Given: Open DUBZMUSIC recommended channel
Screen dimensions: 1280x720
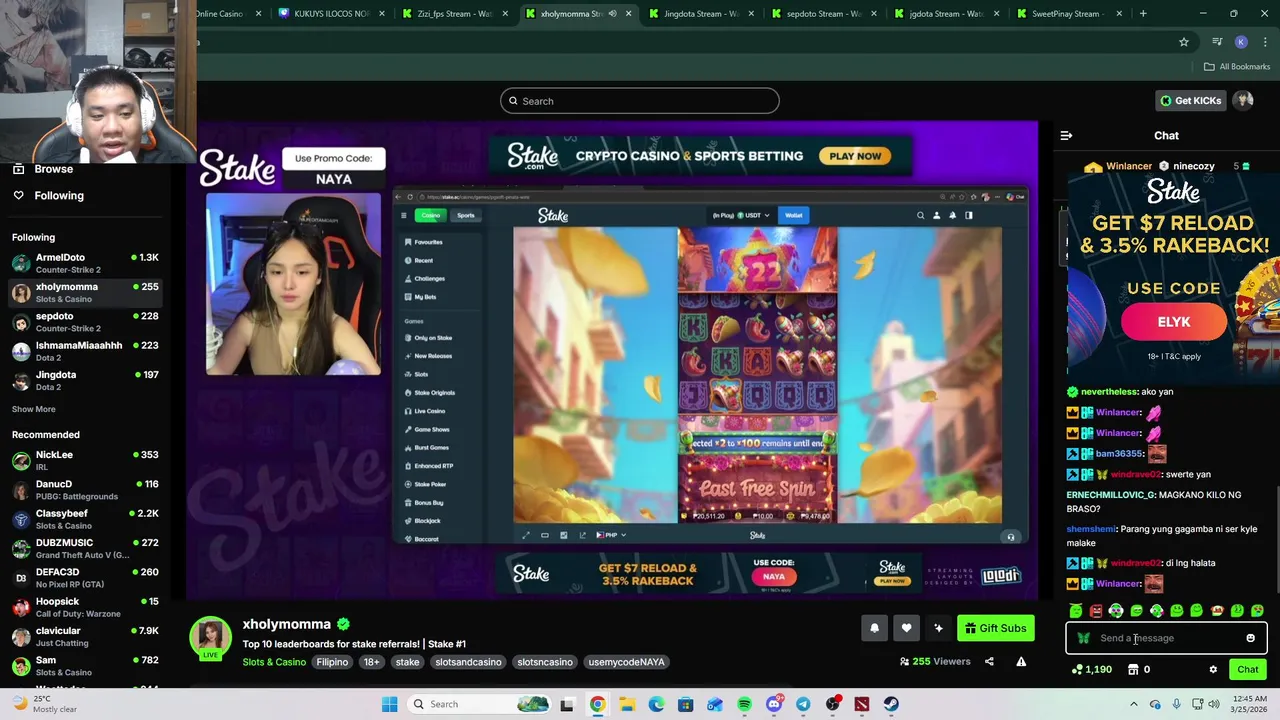Looking at the screenshot, I should 85,548.
